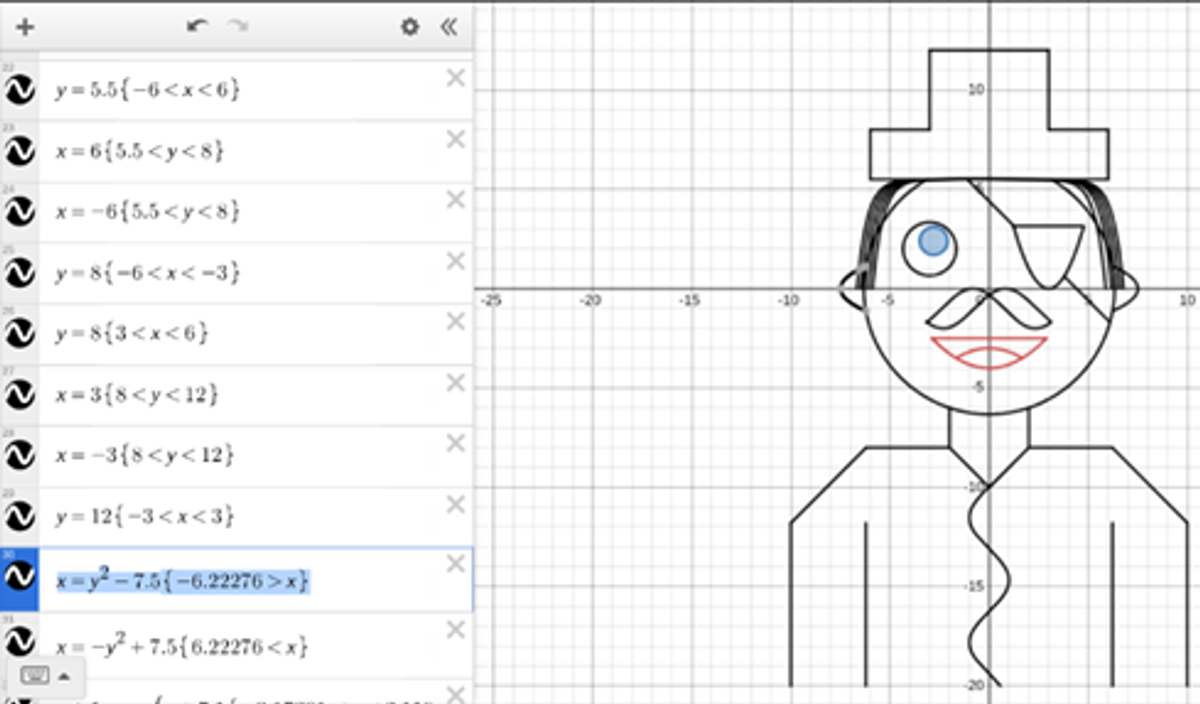Image resolution: width=1200 pixels, height=704 pixels.
Task: Click the plus Add Item button
Action: (x=25, y=27)
